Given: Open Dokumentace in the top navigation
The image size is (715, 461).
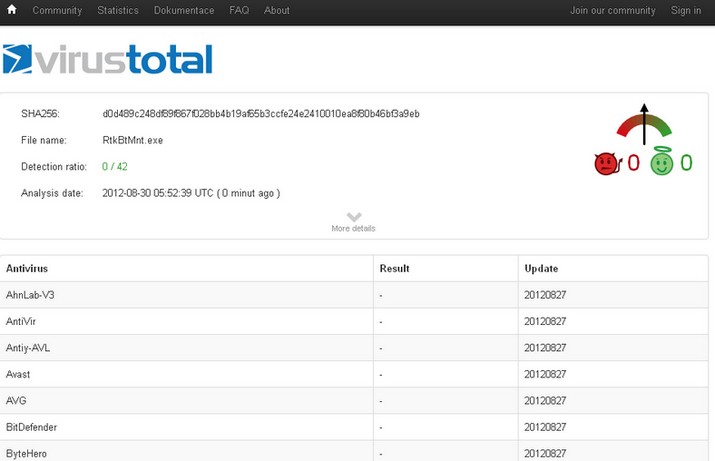Looking at the screenshot, I should tap(184, 10).
